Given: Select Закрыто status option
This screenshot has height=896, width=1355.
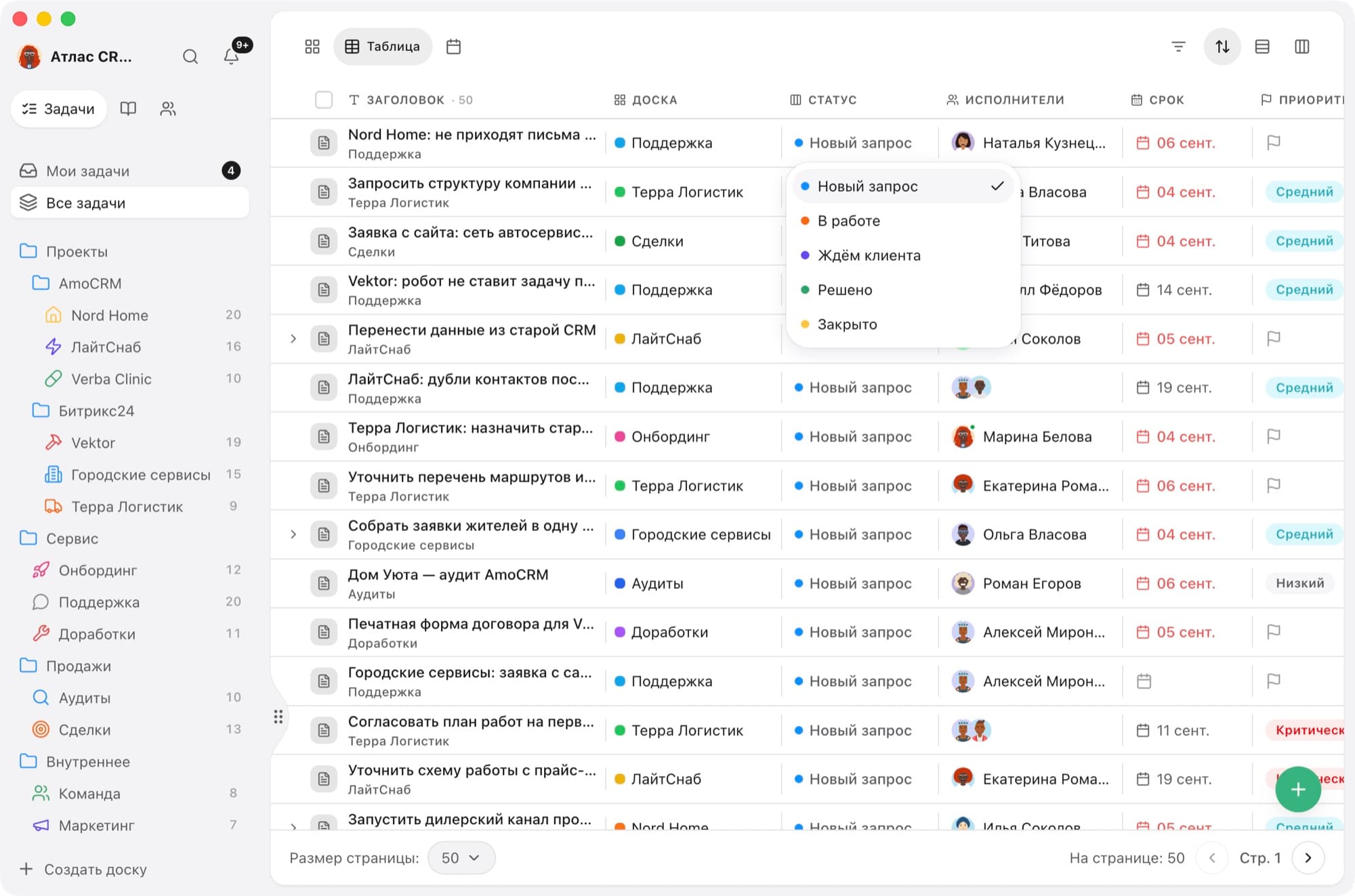Looking at the screenshot, I should point(903,324).
